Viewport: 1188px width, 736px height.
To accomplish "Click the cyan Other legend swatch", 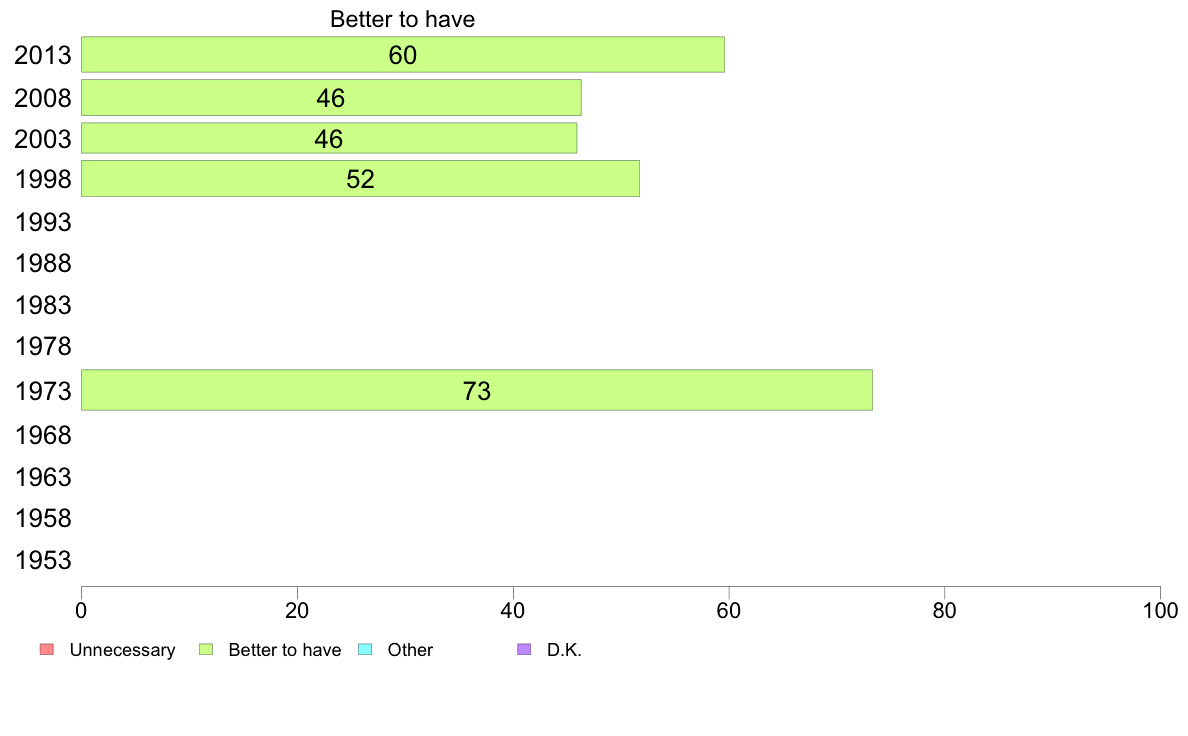I will (x=365, y=650).
